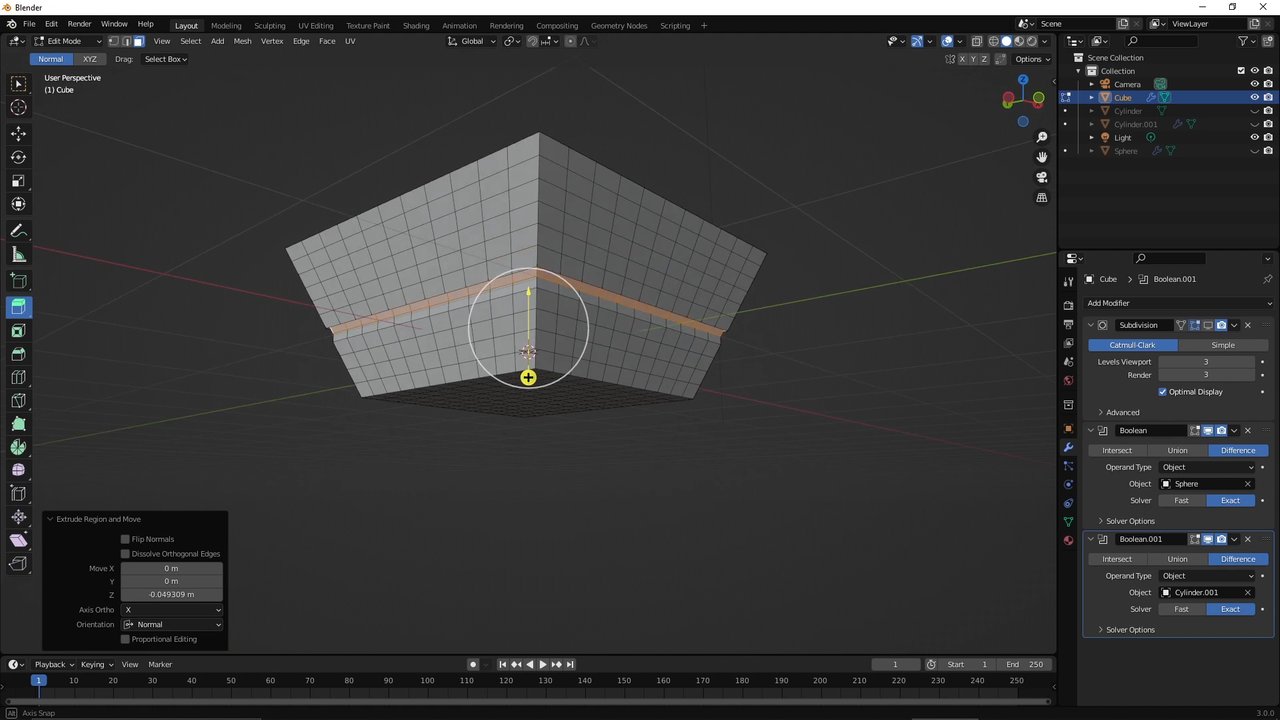Enable Dissolve Orthogonal Edges checkbox
This screenshot has width=1280, height=720.
[x=125, y=554]
